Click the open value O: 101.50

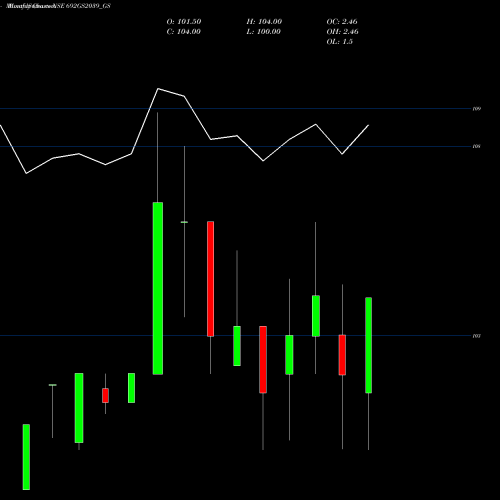184,22
